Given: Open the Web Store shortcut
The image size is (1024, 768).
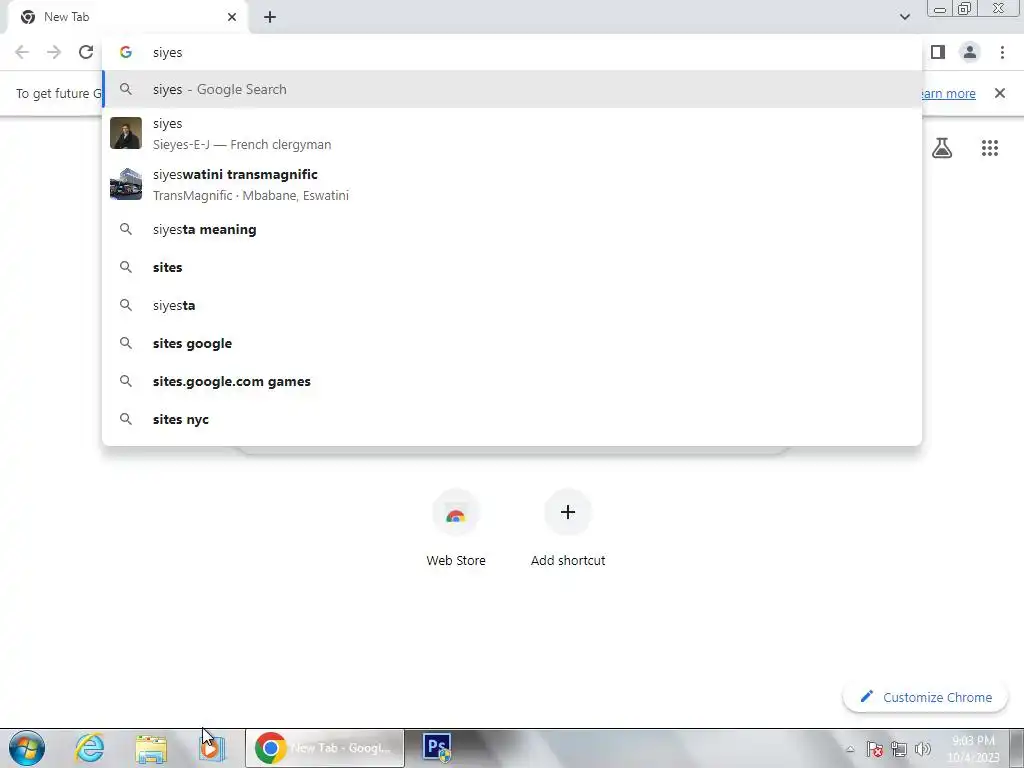Looking at the screenshot, I should click(456, 529).
